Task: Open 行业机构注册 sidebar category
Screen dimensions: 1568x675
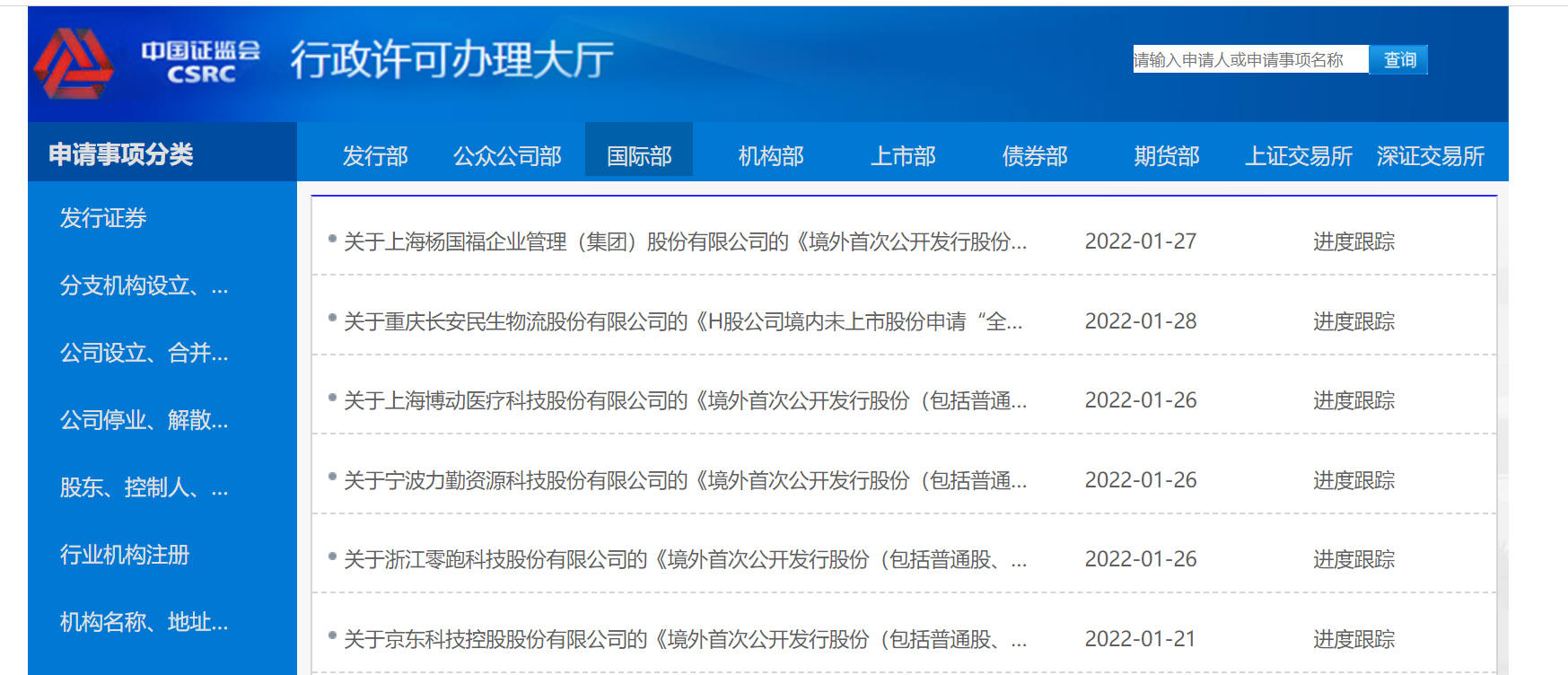Action: click(125, 555)
